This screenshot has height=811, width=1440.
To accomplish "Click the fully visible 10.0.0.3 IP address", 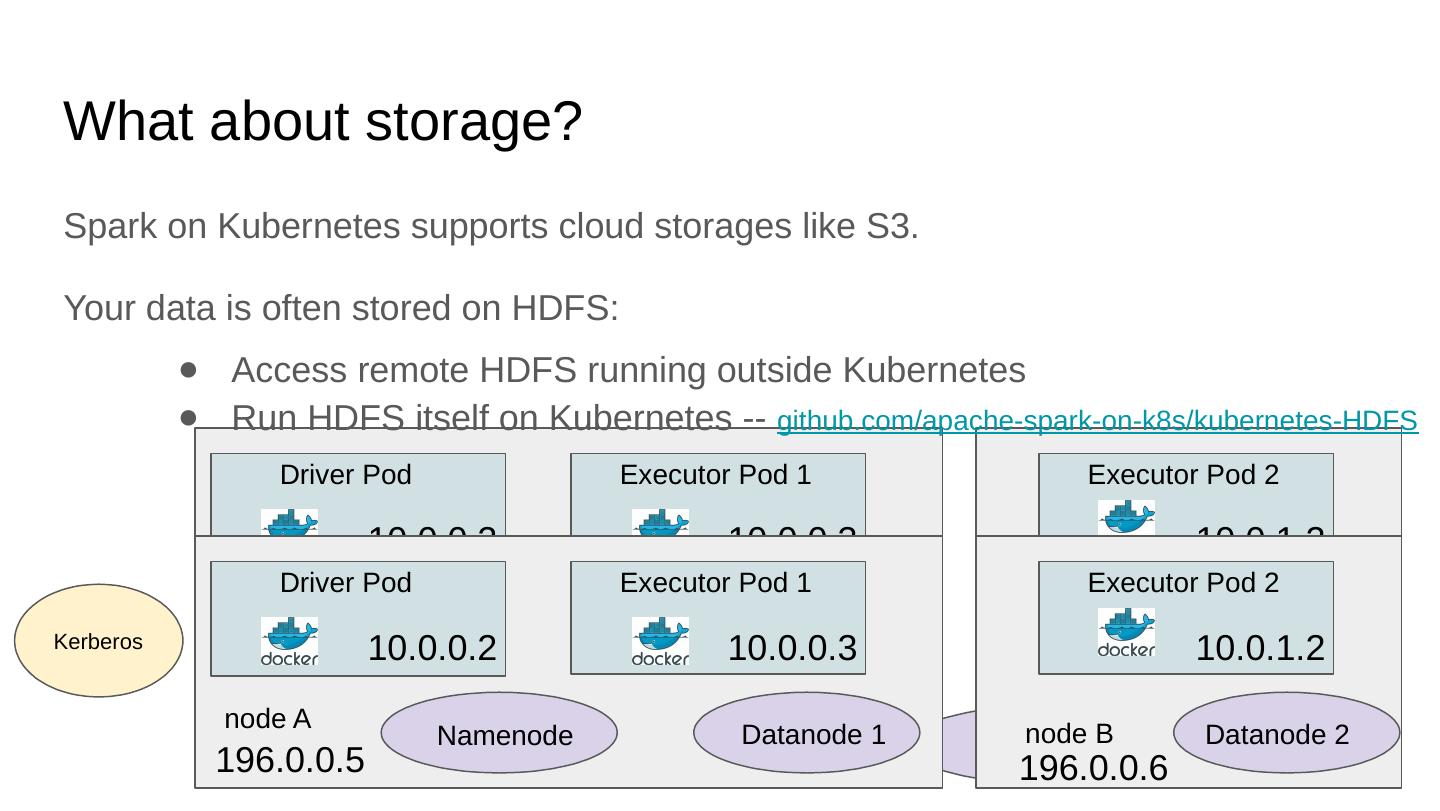I will coord(792,648).
